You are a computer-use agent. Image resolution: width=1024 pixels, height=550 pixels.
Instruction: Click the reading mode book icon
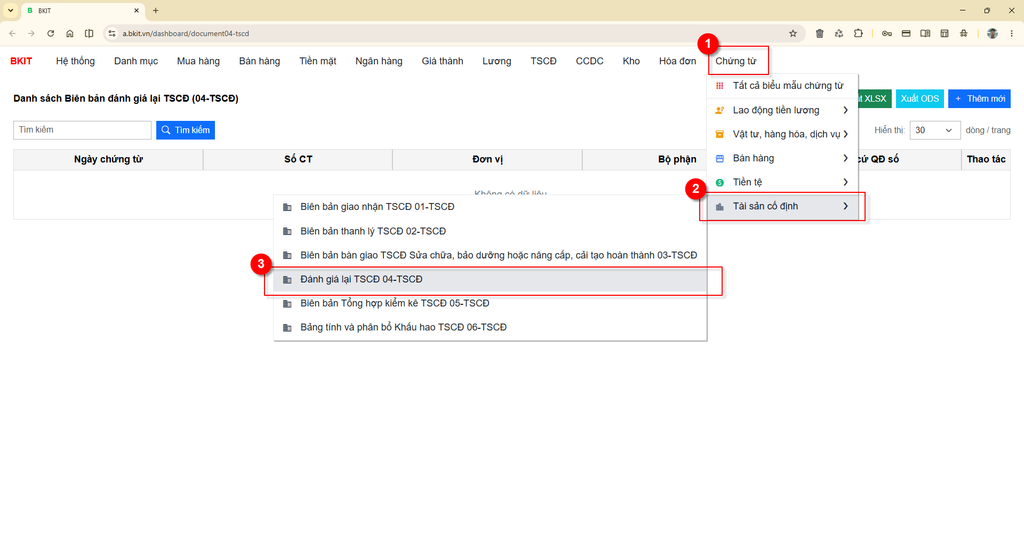925,33
